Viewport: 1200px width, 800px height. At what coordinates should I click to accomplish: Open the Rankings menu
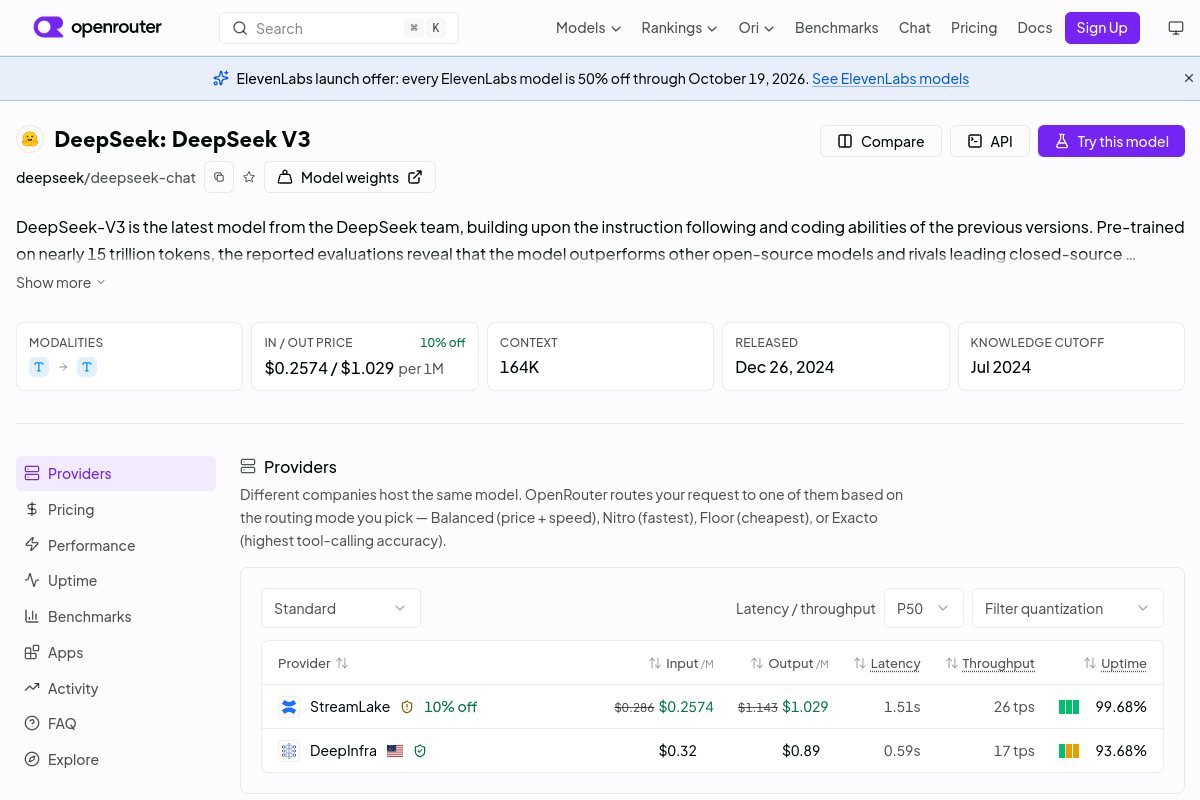pos(679,28)
